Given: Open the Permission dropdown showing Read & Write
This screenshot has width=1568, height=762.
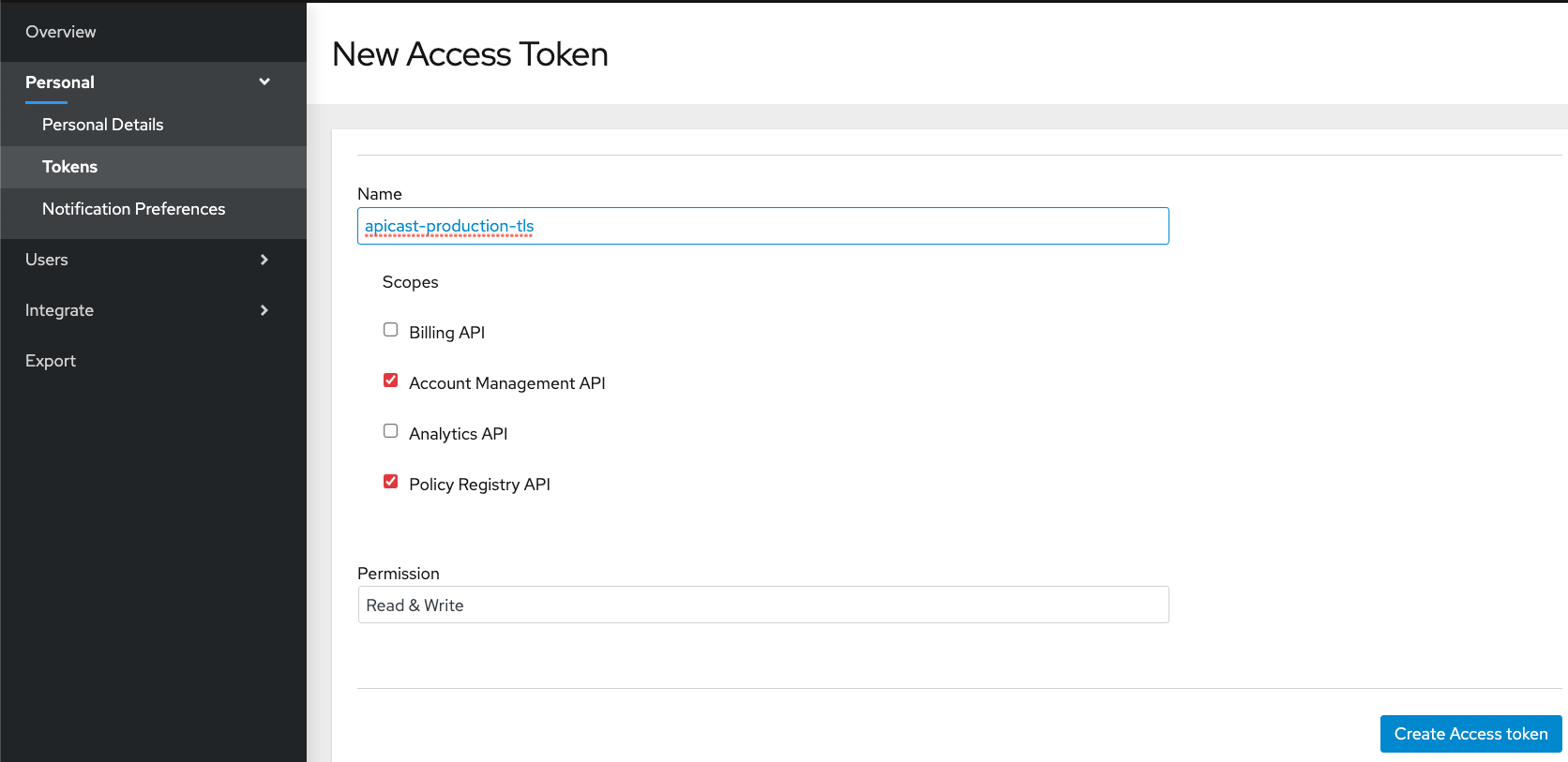Looking at the screenshot, I should point(762,605).
